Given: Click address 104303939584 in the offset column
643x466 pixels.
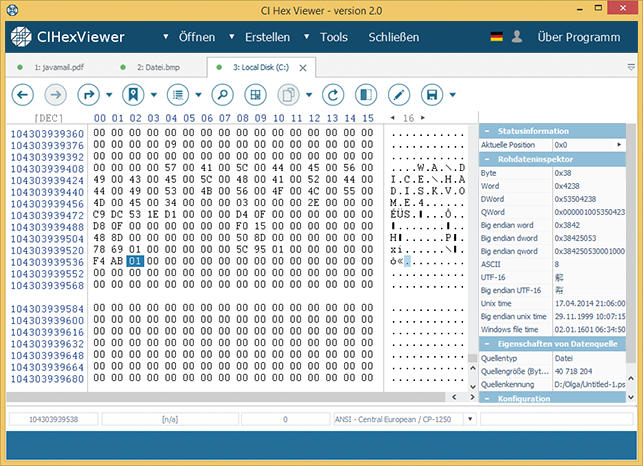Looking at the screenshot, I should pyautogui.click(x=47, y=309).
